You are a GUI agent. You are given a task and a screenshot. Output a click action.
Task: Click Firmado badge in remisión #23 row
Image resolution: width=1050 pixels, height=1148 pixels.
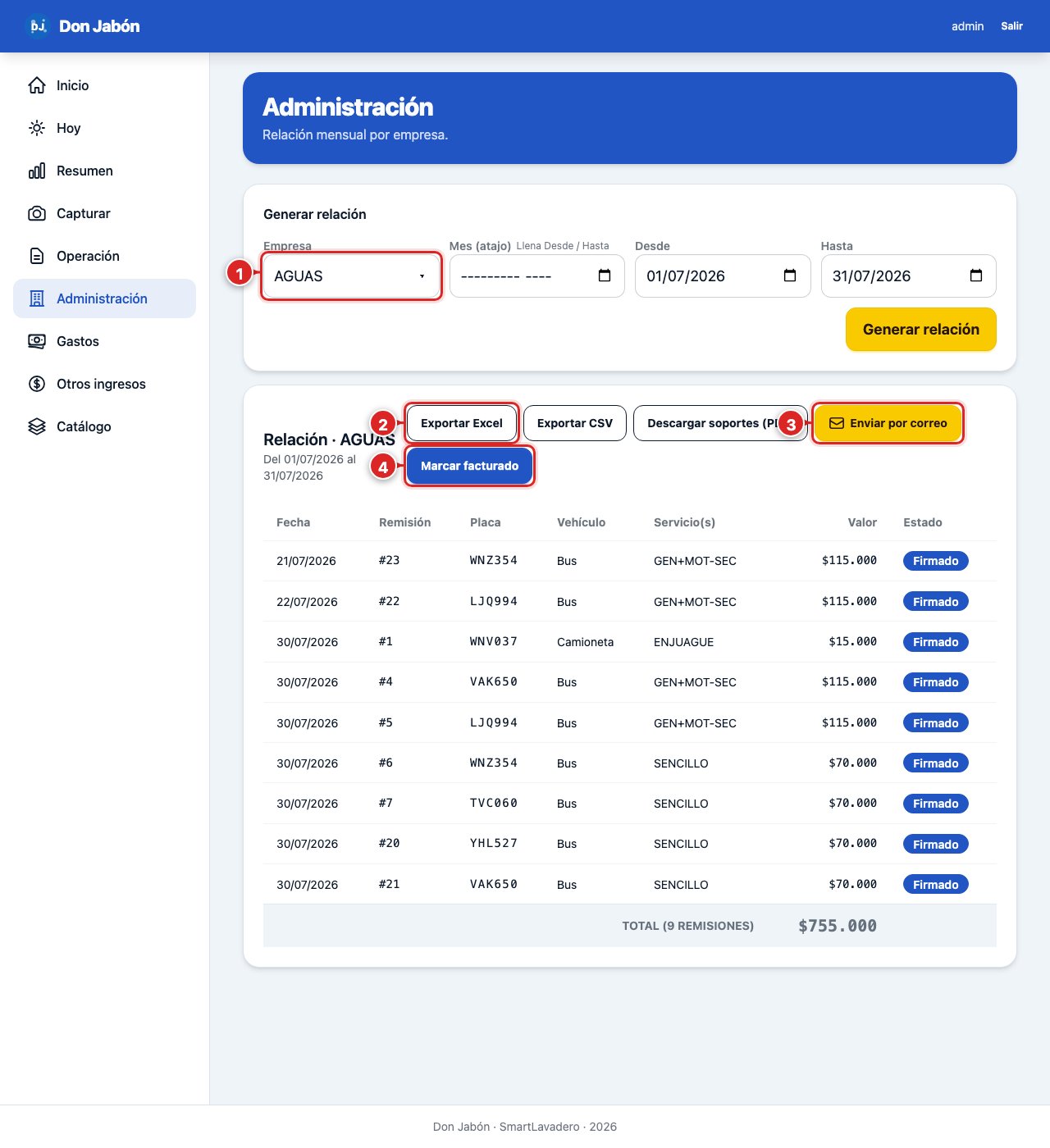click(x=936, y=561)
